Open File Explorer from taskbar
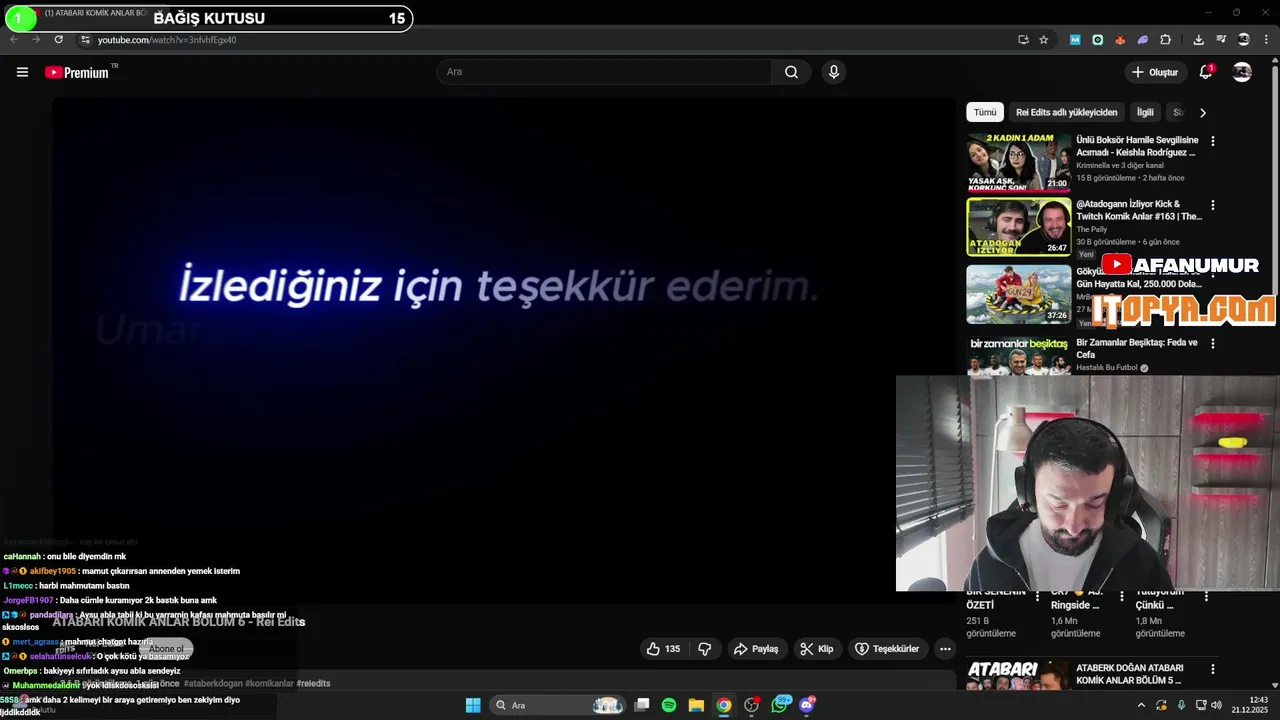 pos(696,705)
